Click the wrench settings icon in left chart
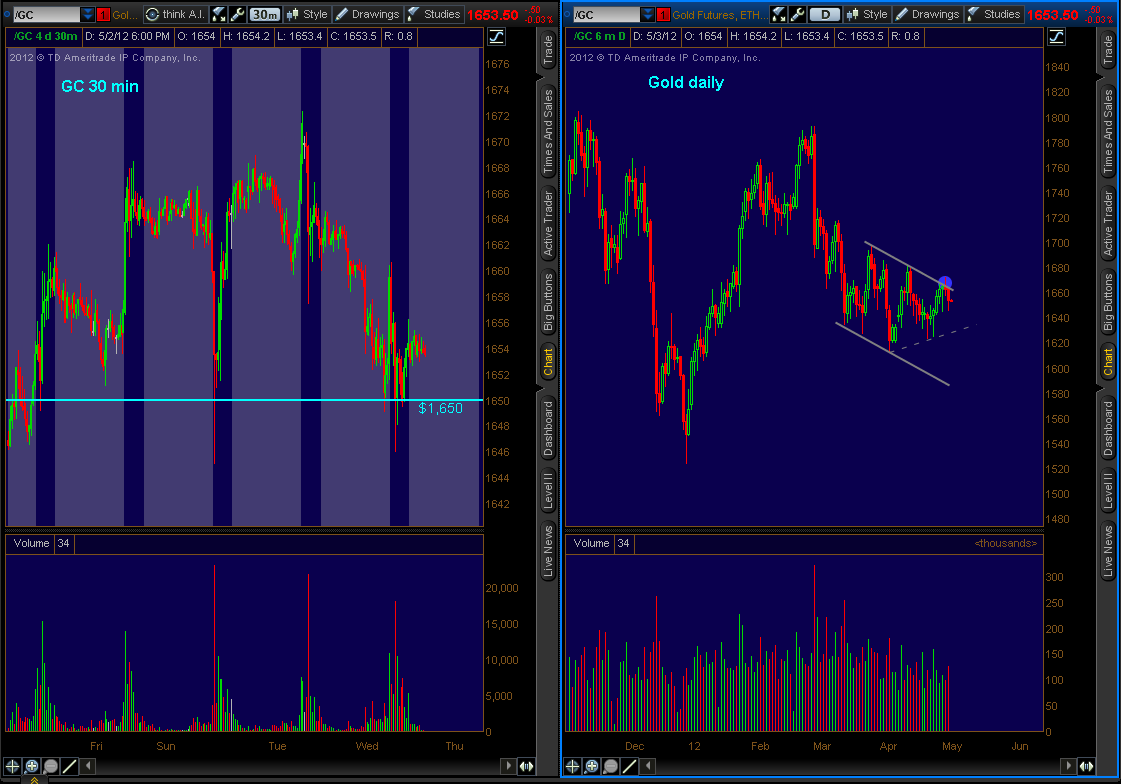The width and height of the screenshot is (1121, 784). 236,14
